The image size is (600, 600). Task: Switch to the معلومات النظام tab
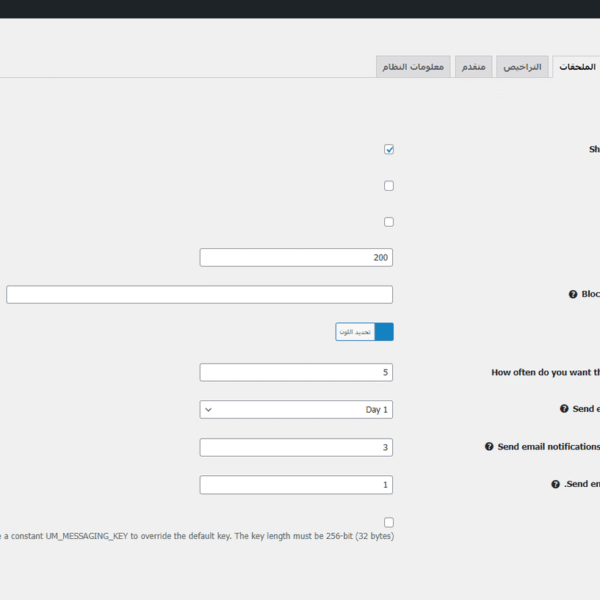[x=414, y=67]
